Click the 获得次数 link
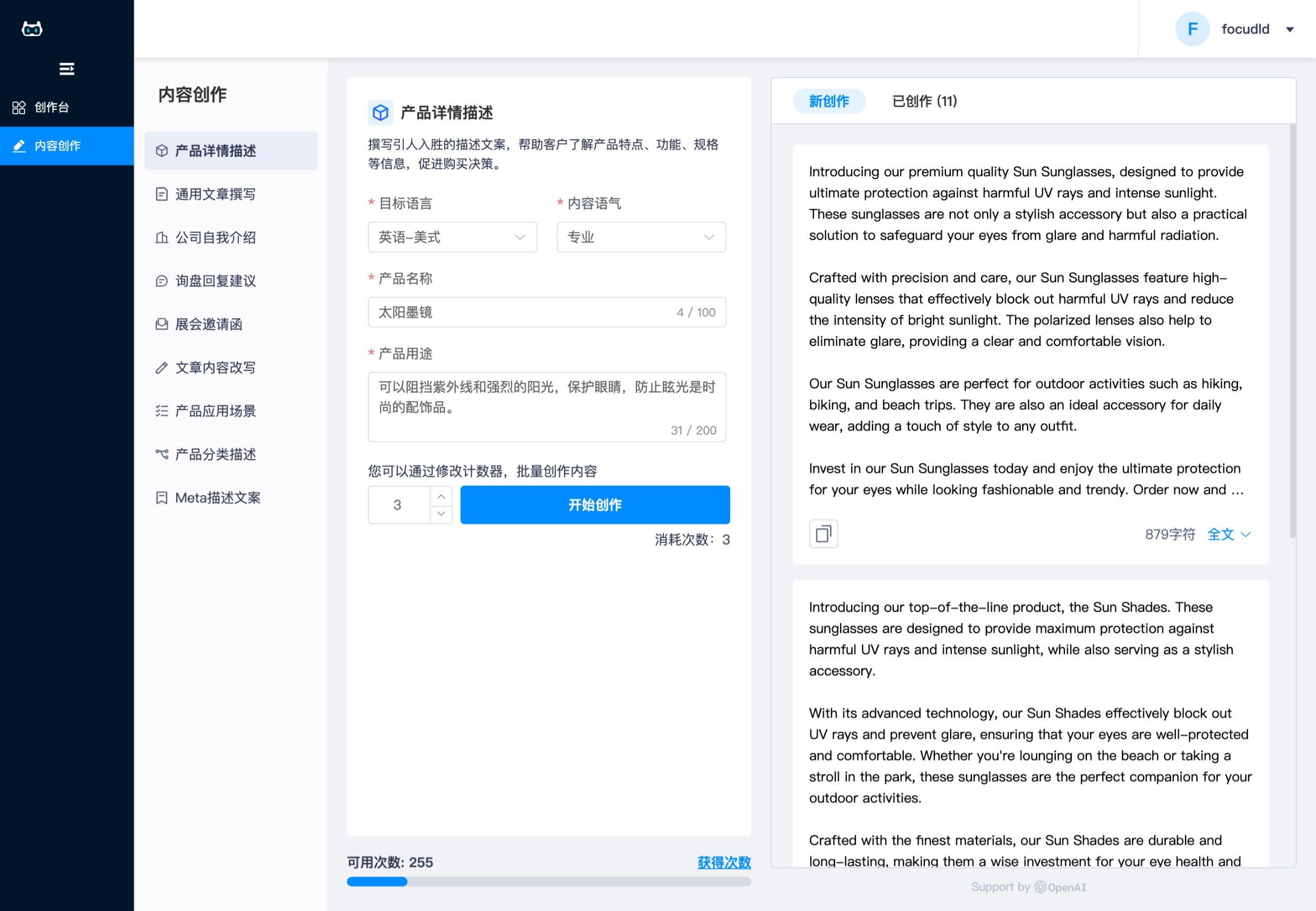The image size is (1316, 911). point(723,862)
